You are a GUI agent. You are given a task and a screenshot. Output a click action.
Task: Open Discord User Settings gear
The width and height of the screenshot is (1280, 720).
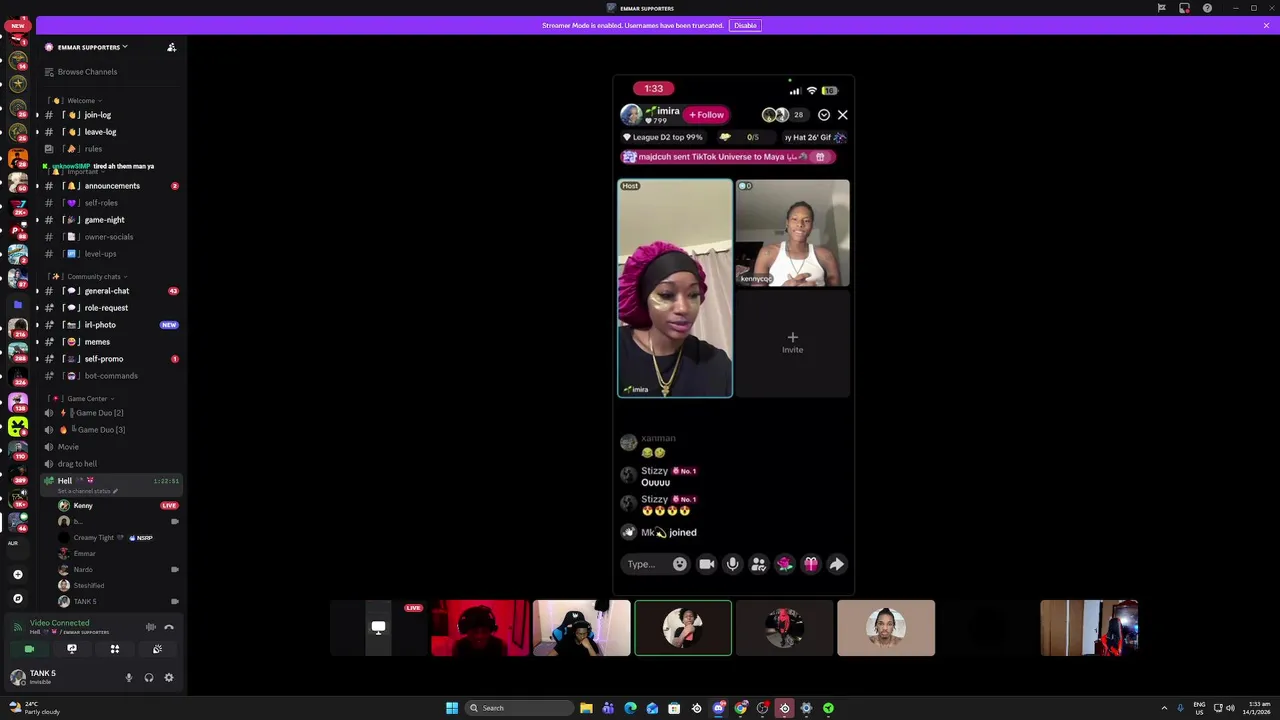(169, 678)
